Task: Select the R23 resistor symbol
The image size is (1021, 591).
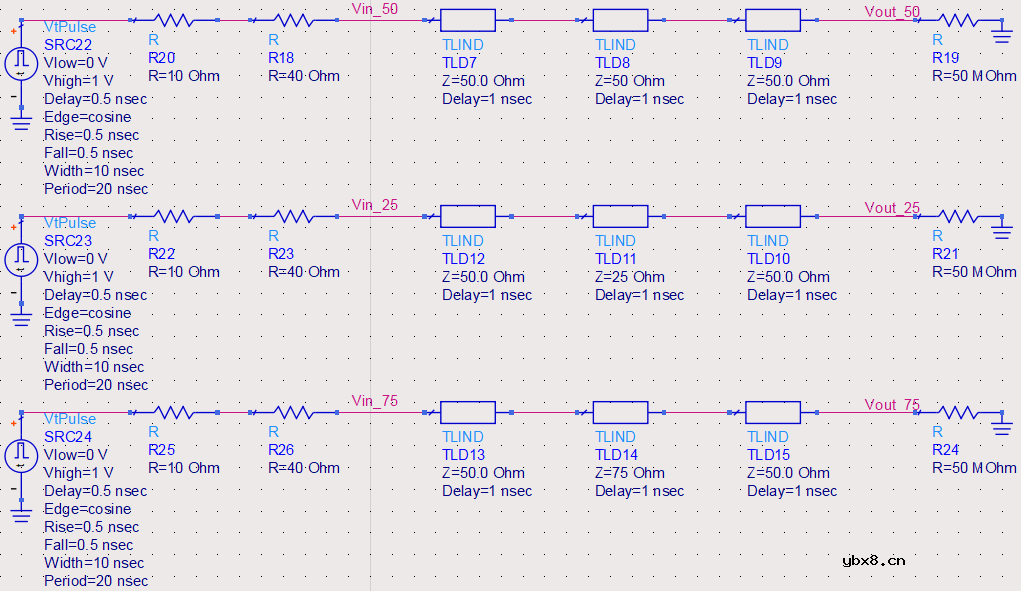Action: point(293,215)
